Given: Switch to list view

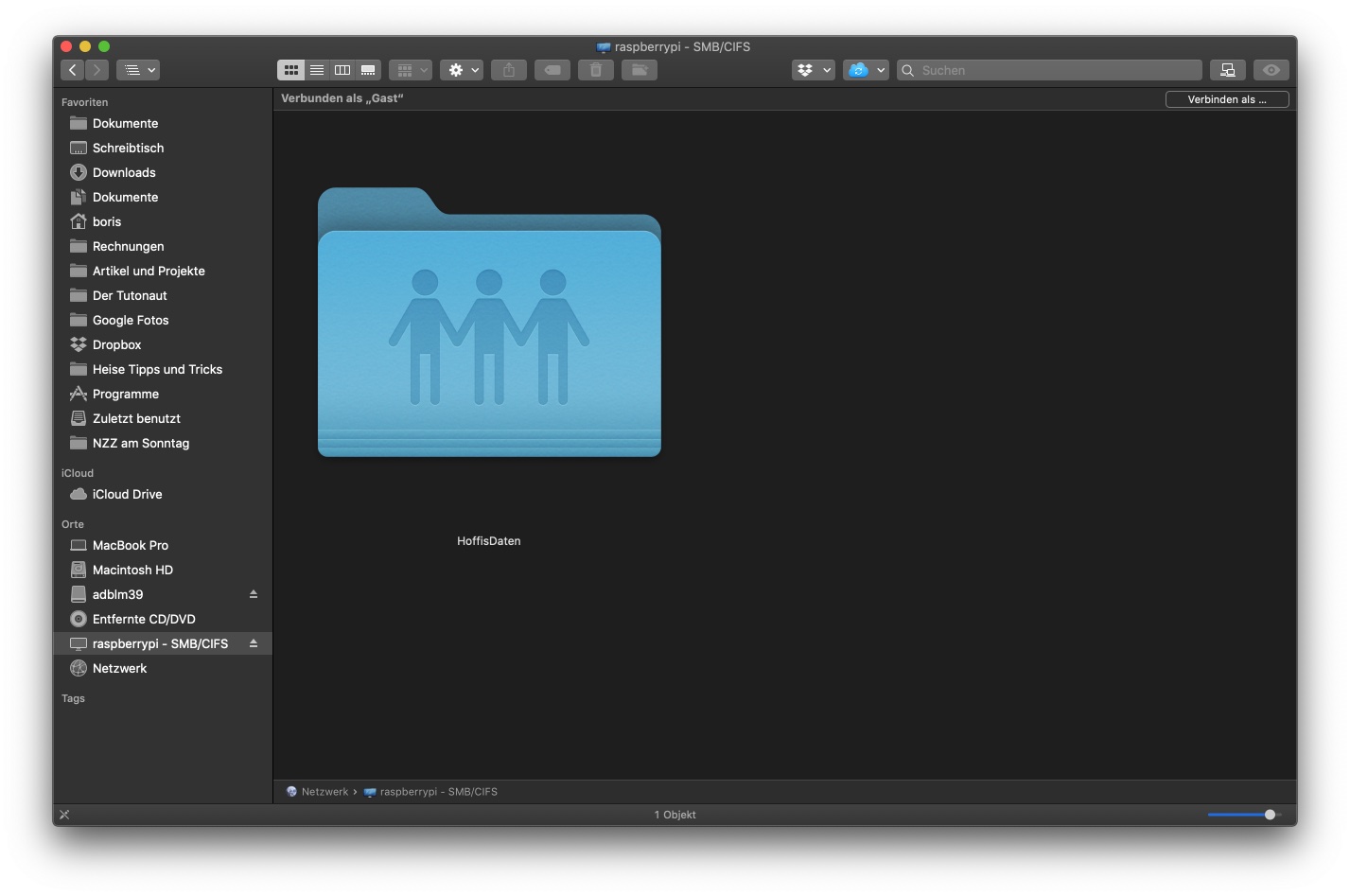Looking at the screenshot, I should (x=317, y=70).
